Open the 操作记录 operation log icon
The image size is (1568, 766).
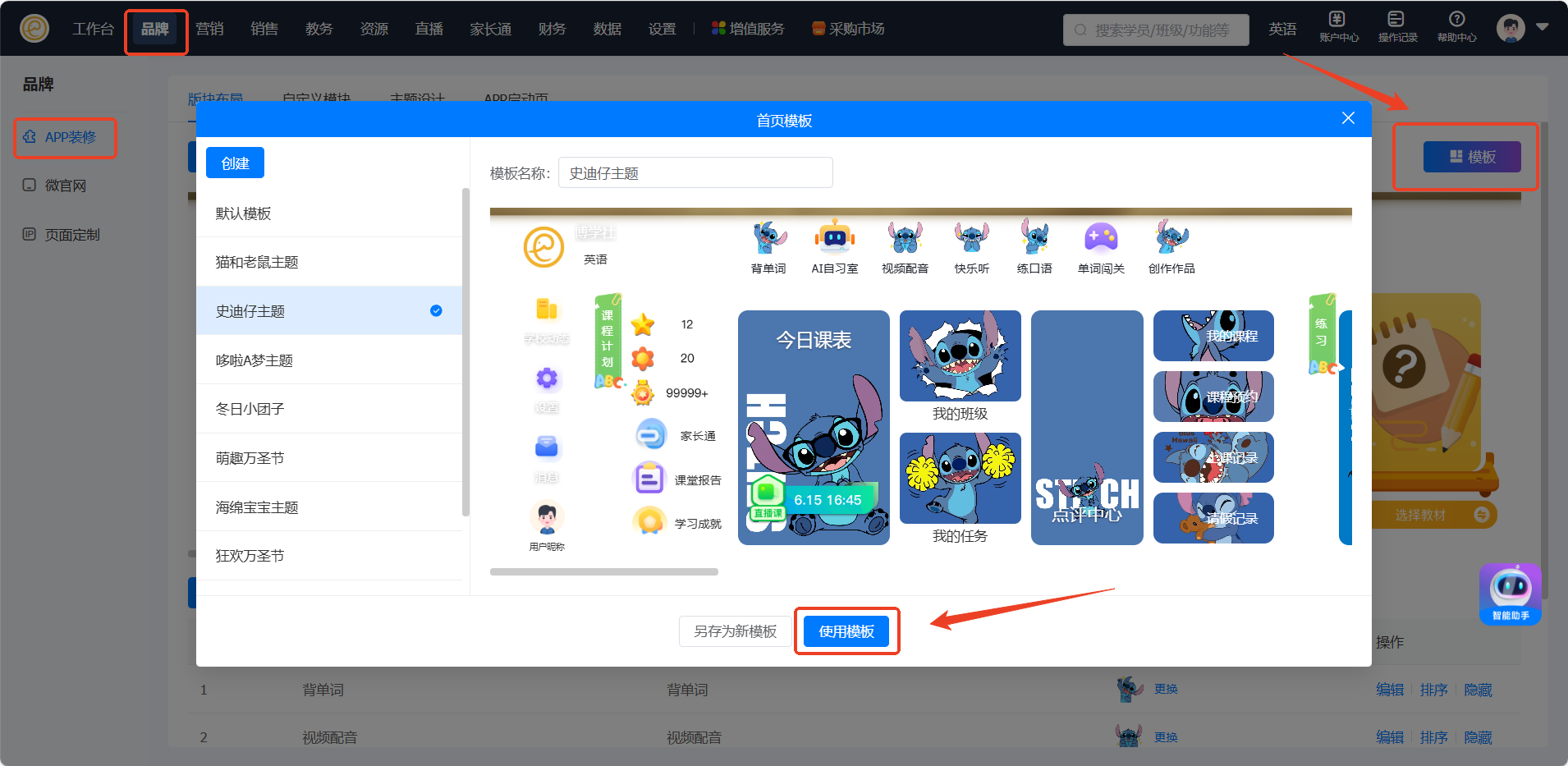click(1397, 26)
